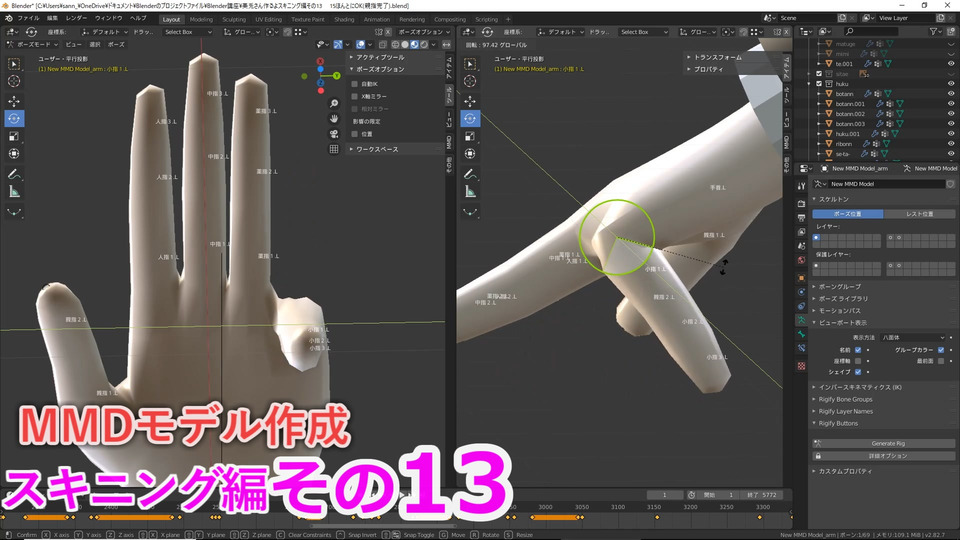The height and width of the screenshot is (540, 960).
Task: Click the New MMD Model armature name field
Action: tap(887, 184)
